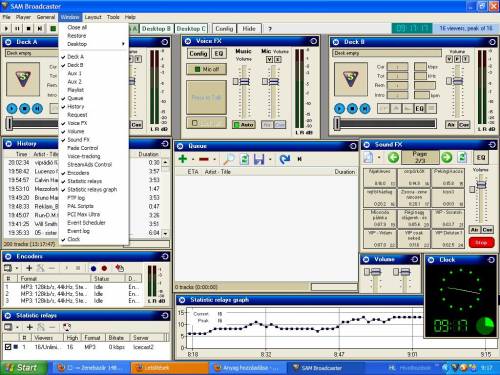500x375 pixels.
Task: Click the EQ button in Deck B
Action: tap(419, 108)
